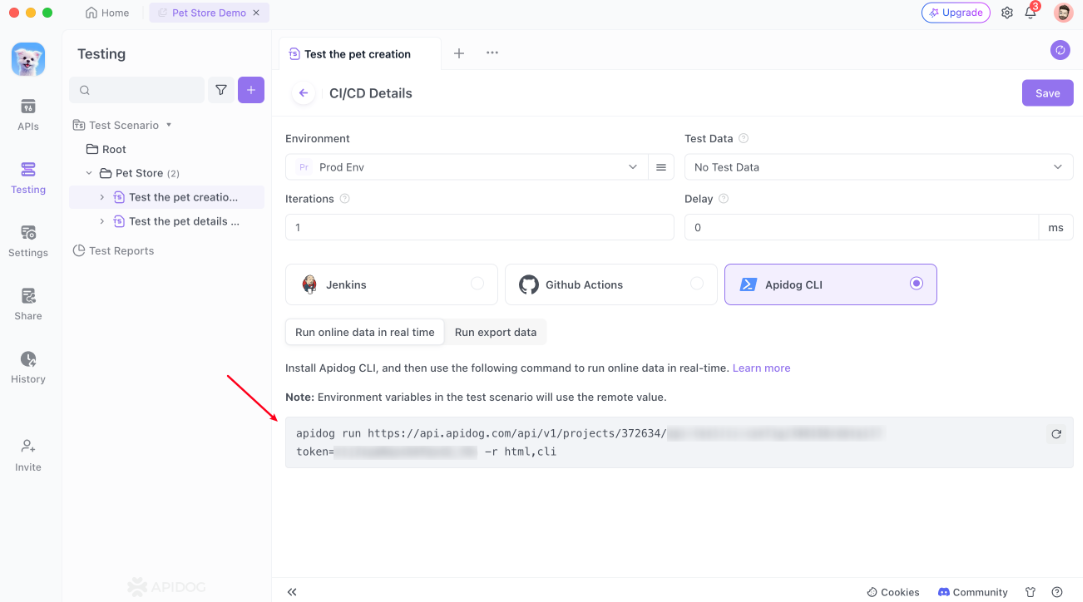Switch to the Run export data tab

point(498,331)
